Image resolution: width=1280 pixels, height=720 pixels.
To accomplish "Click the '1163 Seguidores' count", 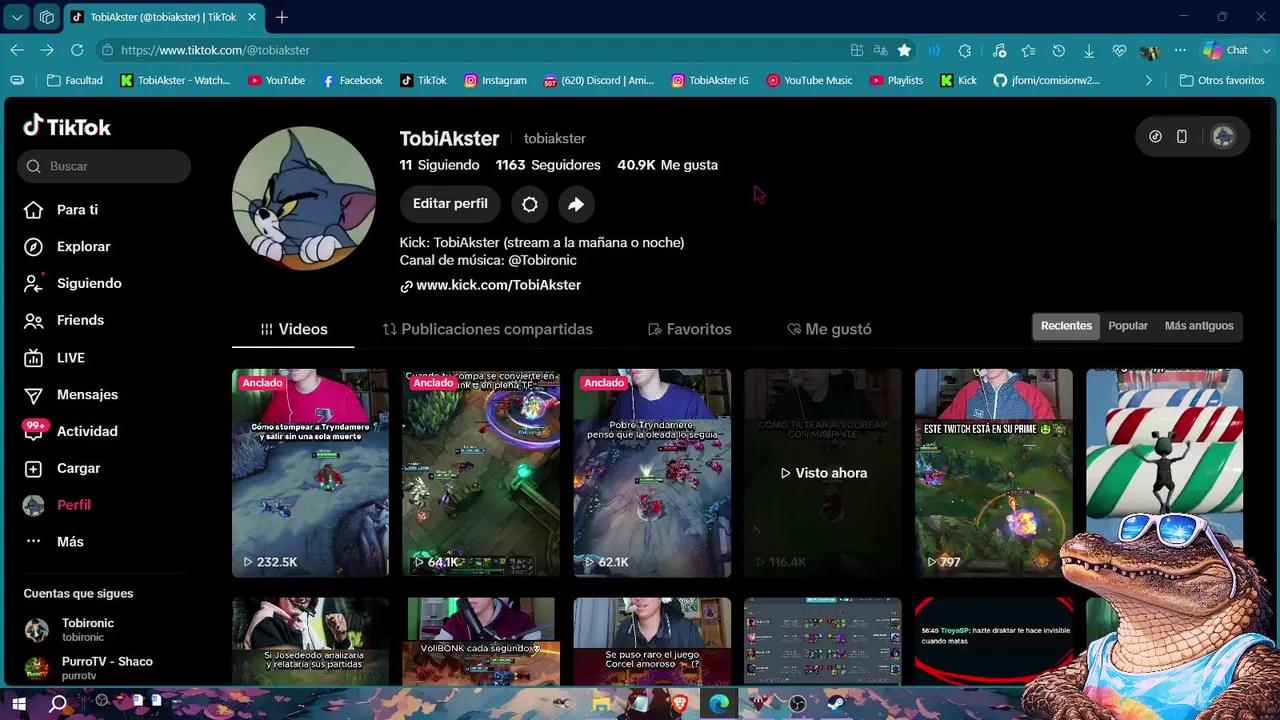I will click(x=548, y=165).
